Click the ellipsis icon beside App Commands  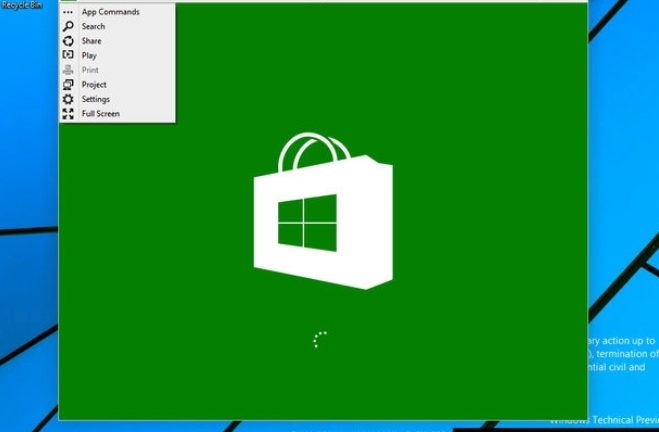pos(68,12)
